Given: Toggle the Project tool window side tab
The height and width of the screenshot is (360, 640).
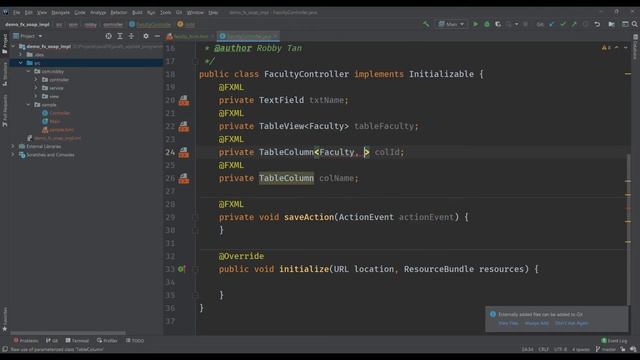Looking at the screenshot, I should [4, 44].
